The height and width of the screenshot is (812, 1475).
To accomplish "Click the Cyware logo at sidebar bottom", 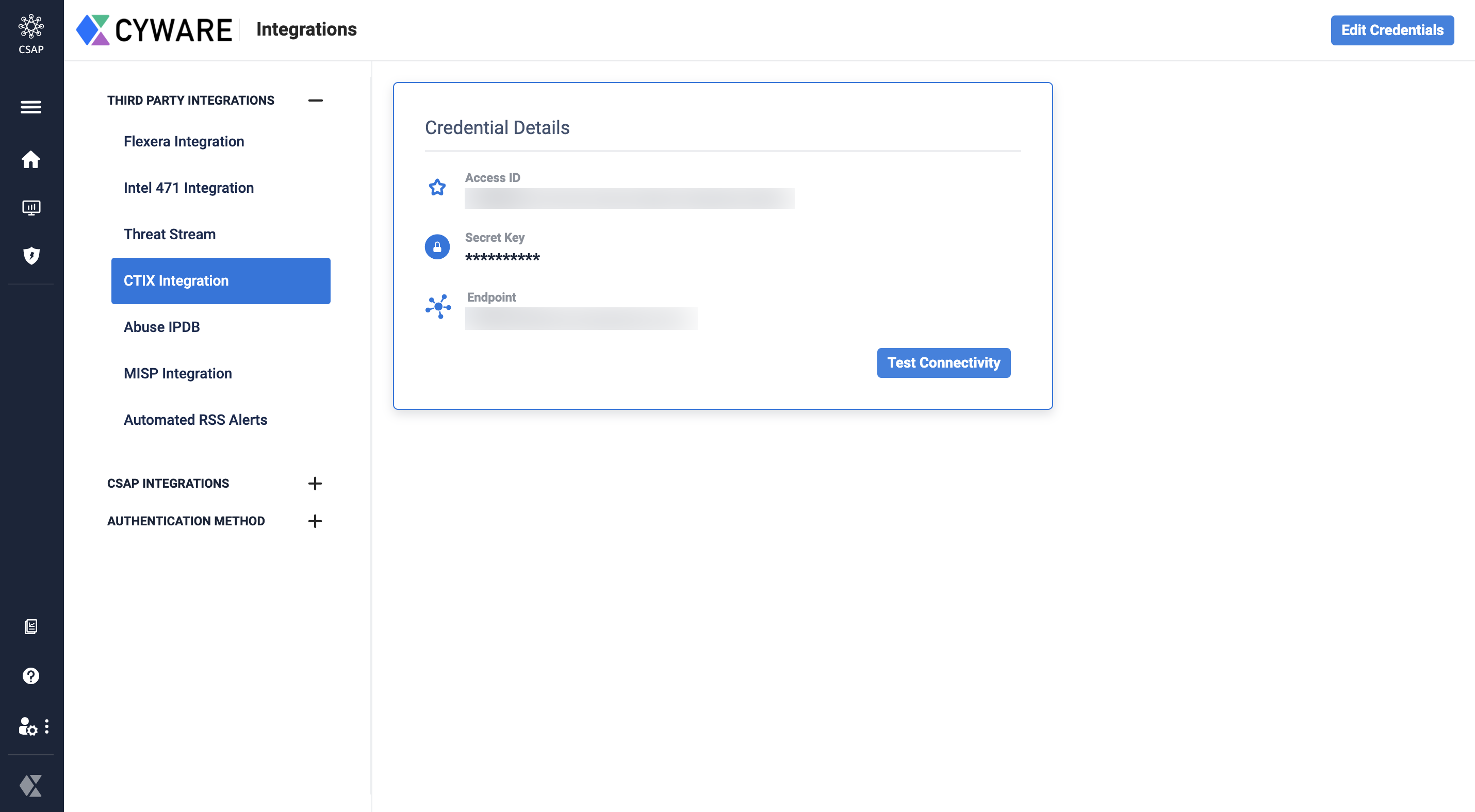I will click(x=31, y=786).
